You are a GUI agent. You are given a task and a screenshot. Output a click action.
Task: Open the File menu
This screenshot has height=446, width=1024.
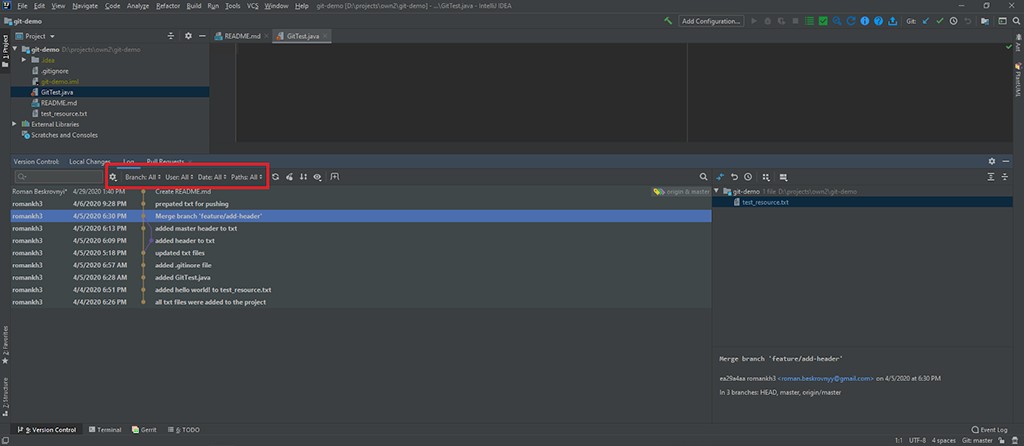pos(22,5)
